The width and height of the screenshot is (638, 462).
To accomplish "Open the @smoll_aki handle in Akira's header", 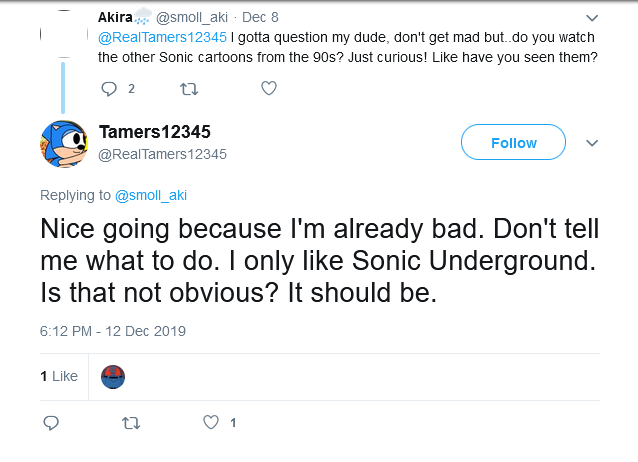I will (193, 17).
